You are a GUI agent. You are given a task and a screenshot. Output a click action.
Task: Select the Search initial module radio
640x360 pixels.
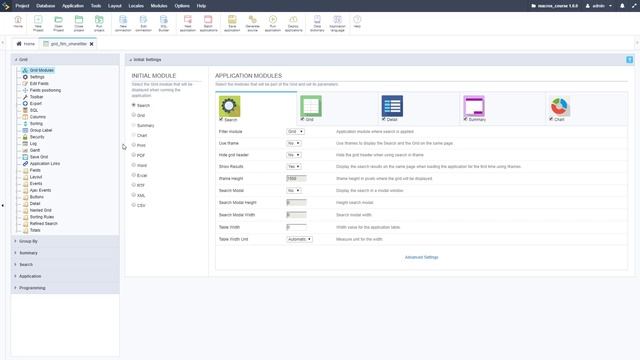[x=133, y=105]
